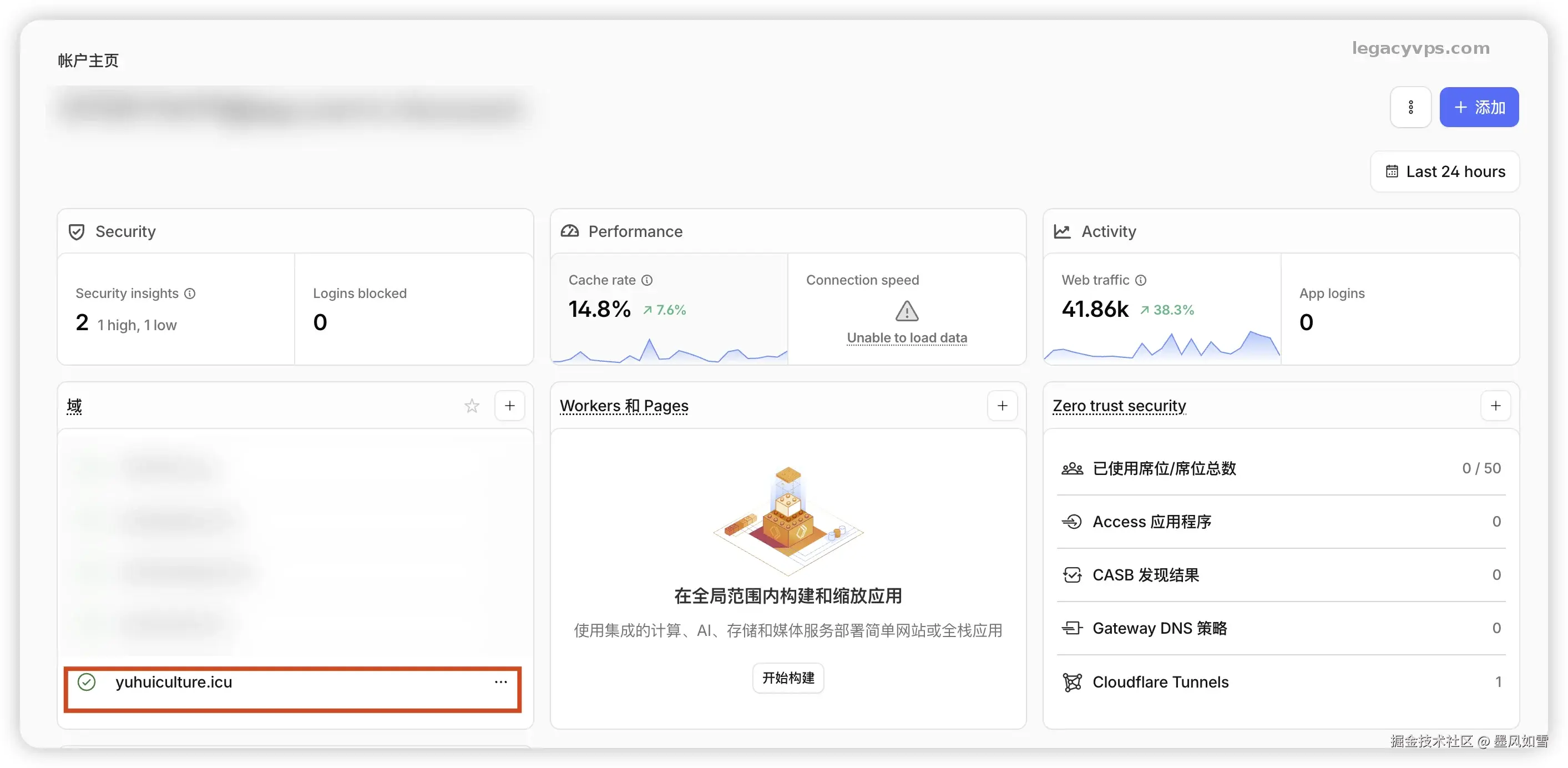1568x768 pixels.
Task: Click the Access 应用程序 row icon
Action: 1072,522
